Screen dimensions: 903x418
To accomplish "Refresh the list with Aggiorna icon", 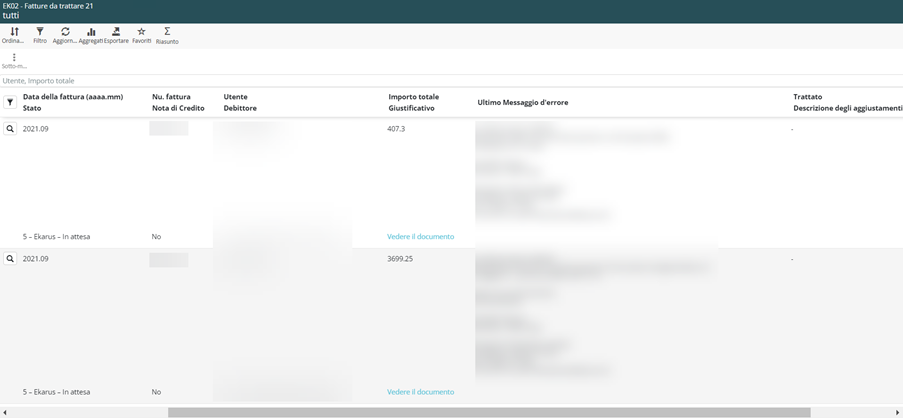I will click(65, 33).
